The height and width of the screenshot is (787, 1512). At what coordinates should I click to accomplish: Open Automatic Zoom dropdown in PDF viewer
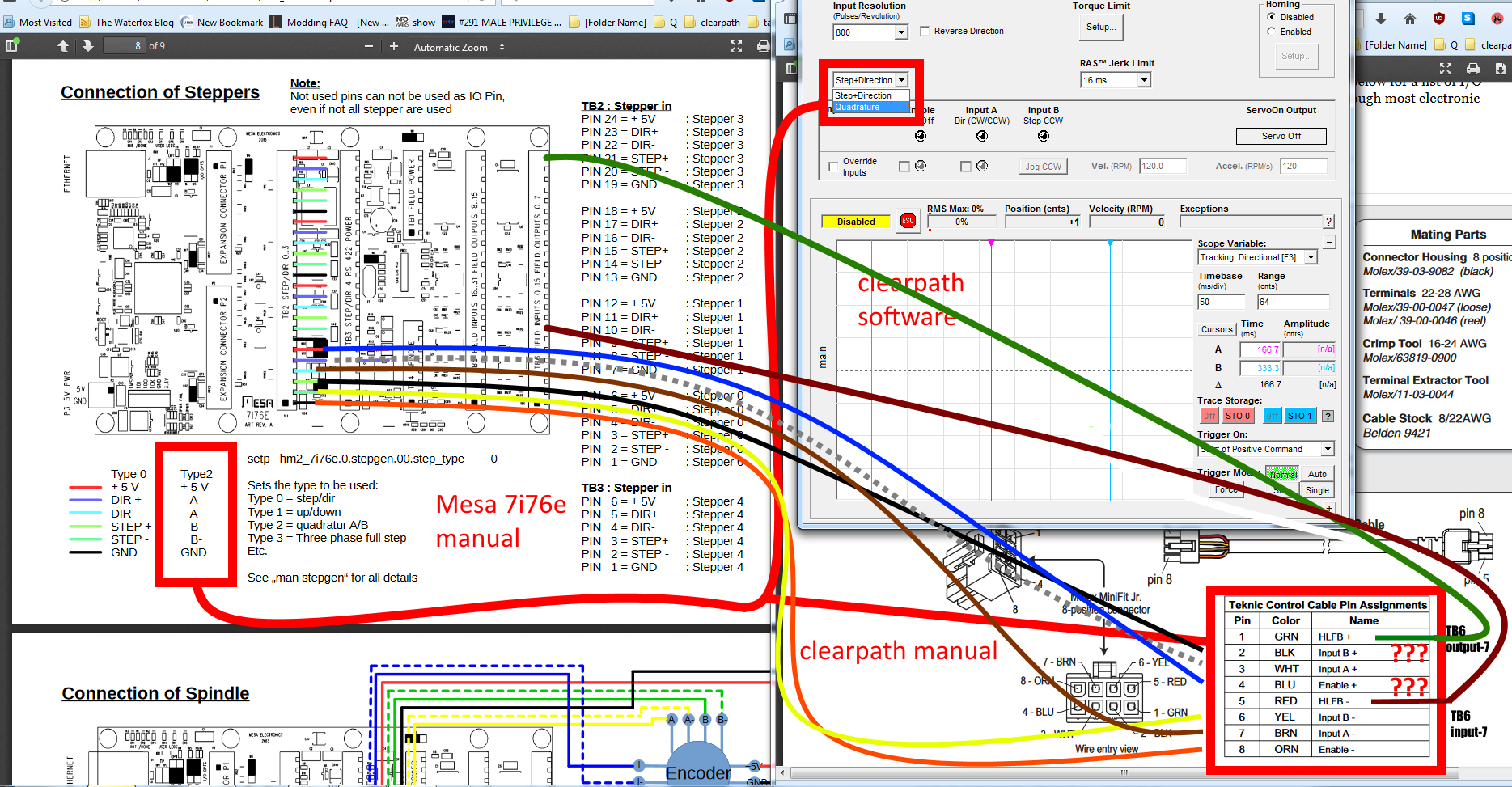pos(459,47)
